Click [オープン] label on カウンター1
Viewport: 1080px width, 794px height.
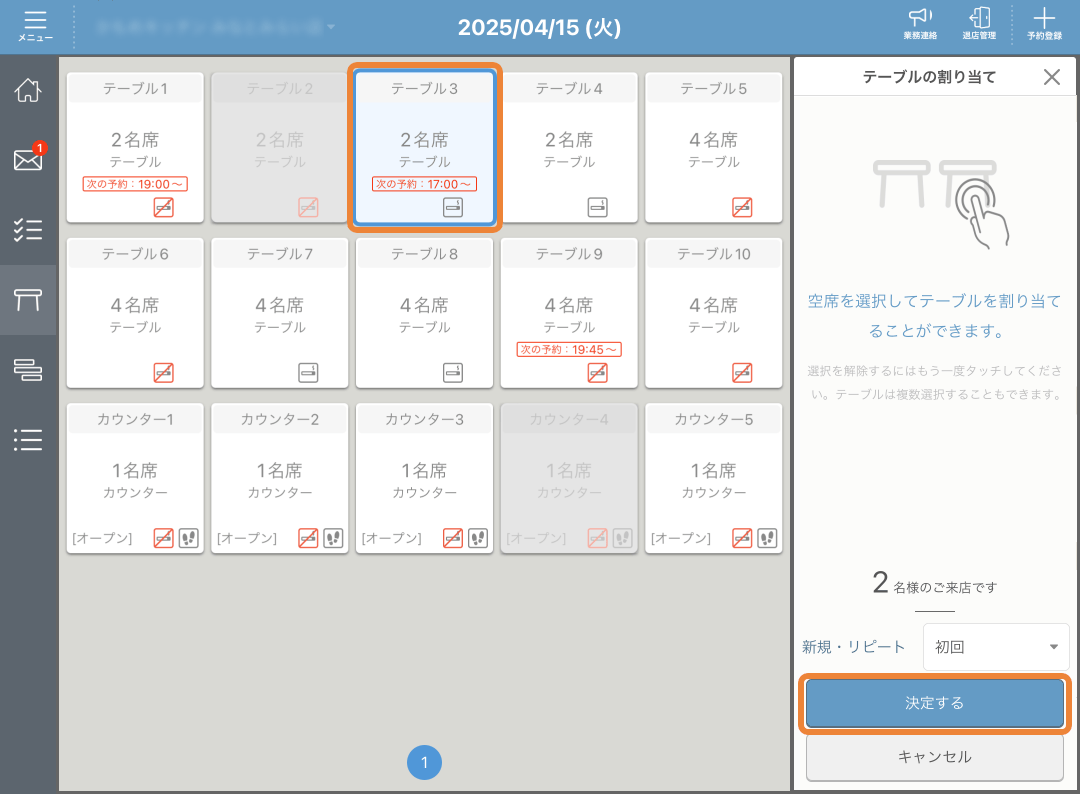(x=102, y=539)
